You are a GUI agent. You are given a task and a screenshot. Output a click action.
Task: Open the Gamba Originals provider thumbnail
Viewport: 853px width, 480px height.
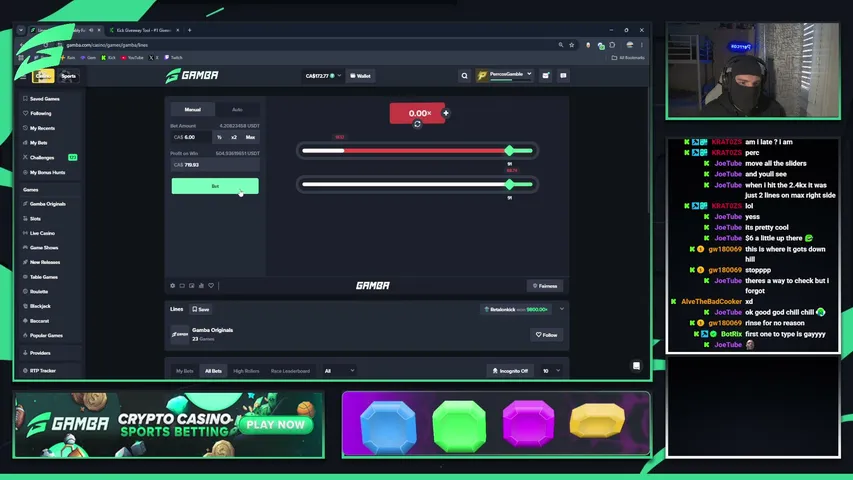click(x=180, y=334)
